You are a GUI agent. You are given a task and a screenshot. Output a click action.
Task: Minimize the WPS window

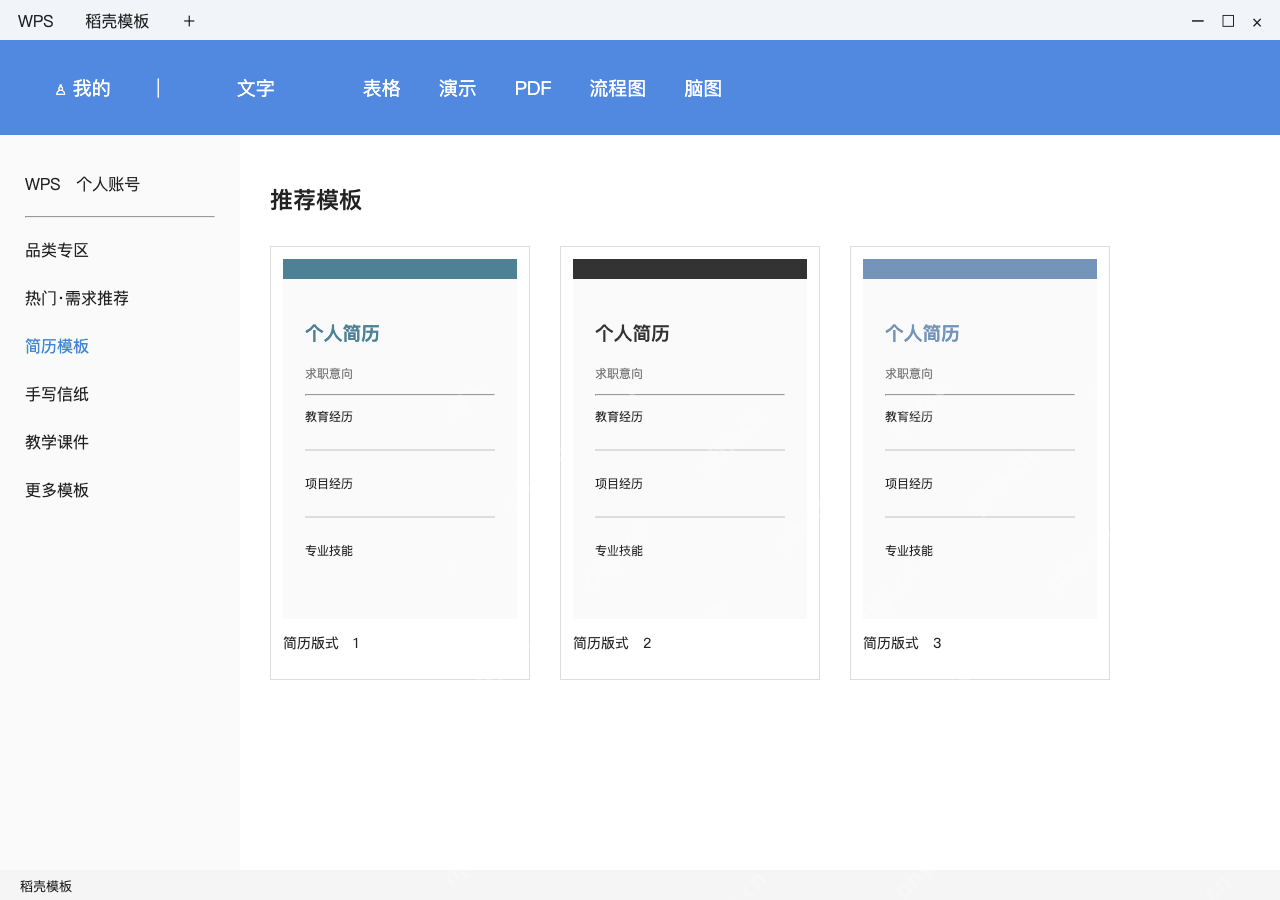pyautogui.click(x=1198, y=21)
